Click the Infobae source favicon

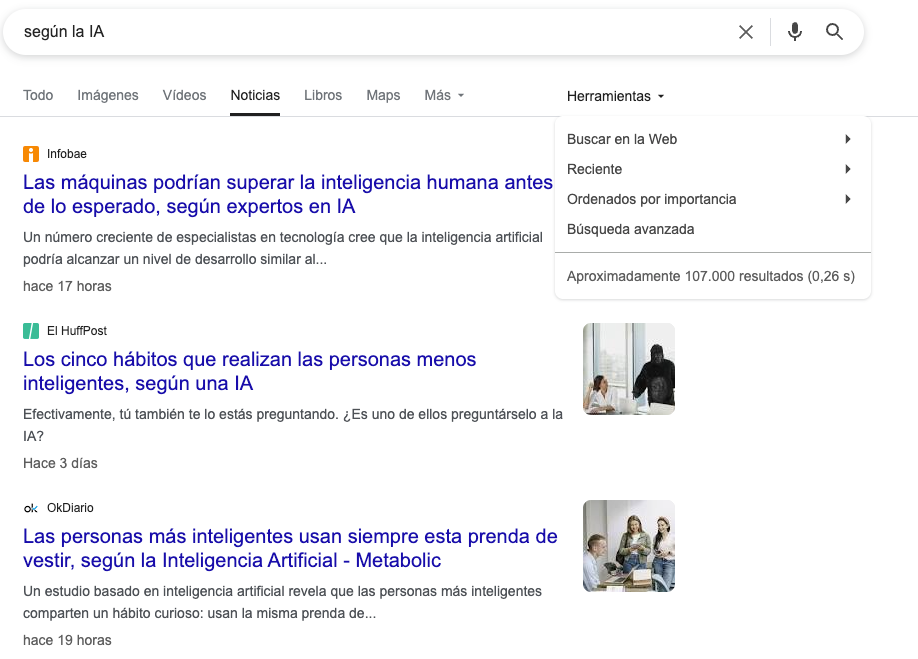[31, 154]
